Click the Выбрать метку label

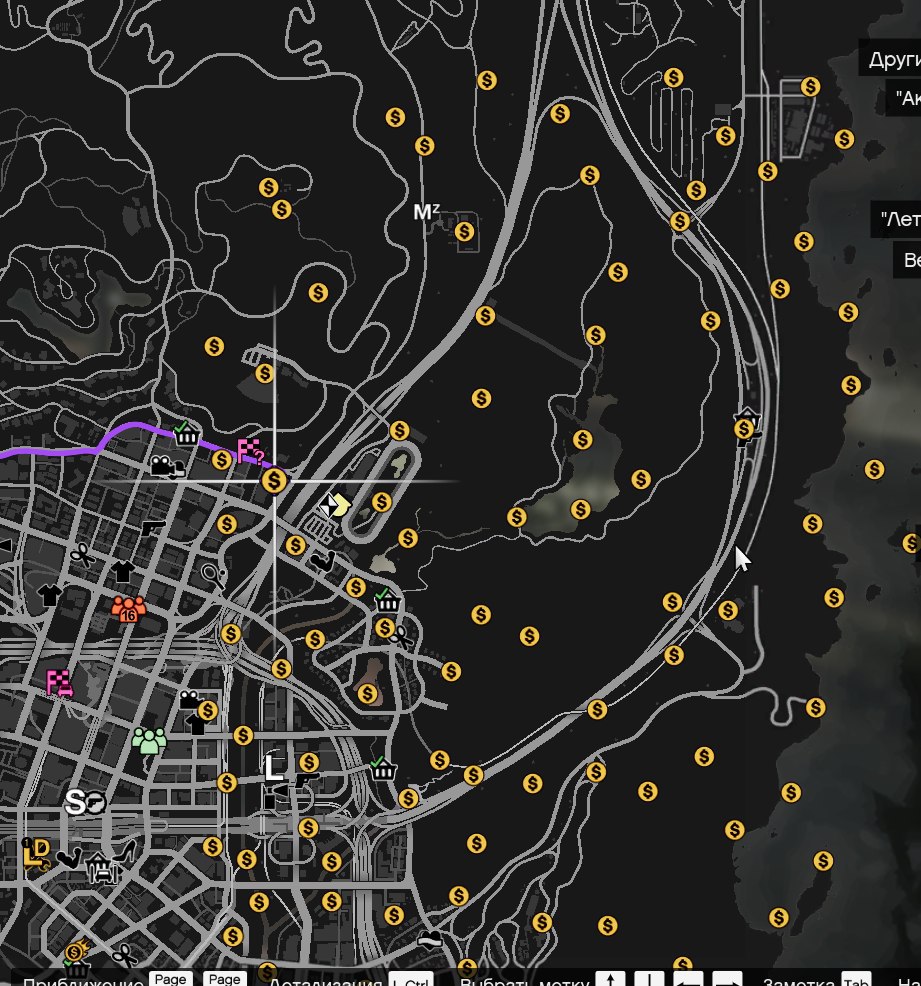[525, 981]
